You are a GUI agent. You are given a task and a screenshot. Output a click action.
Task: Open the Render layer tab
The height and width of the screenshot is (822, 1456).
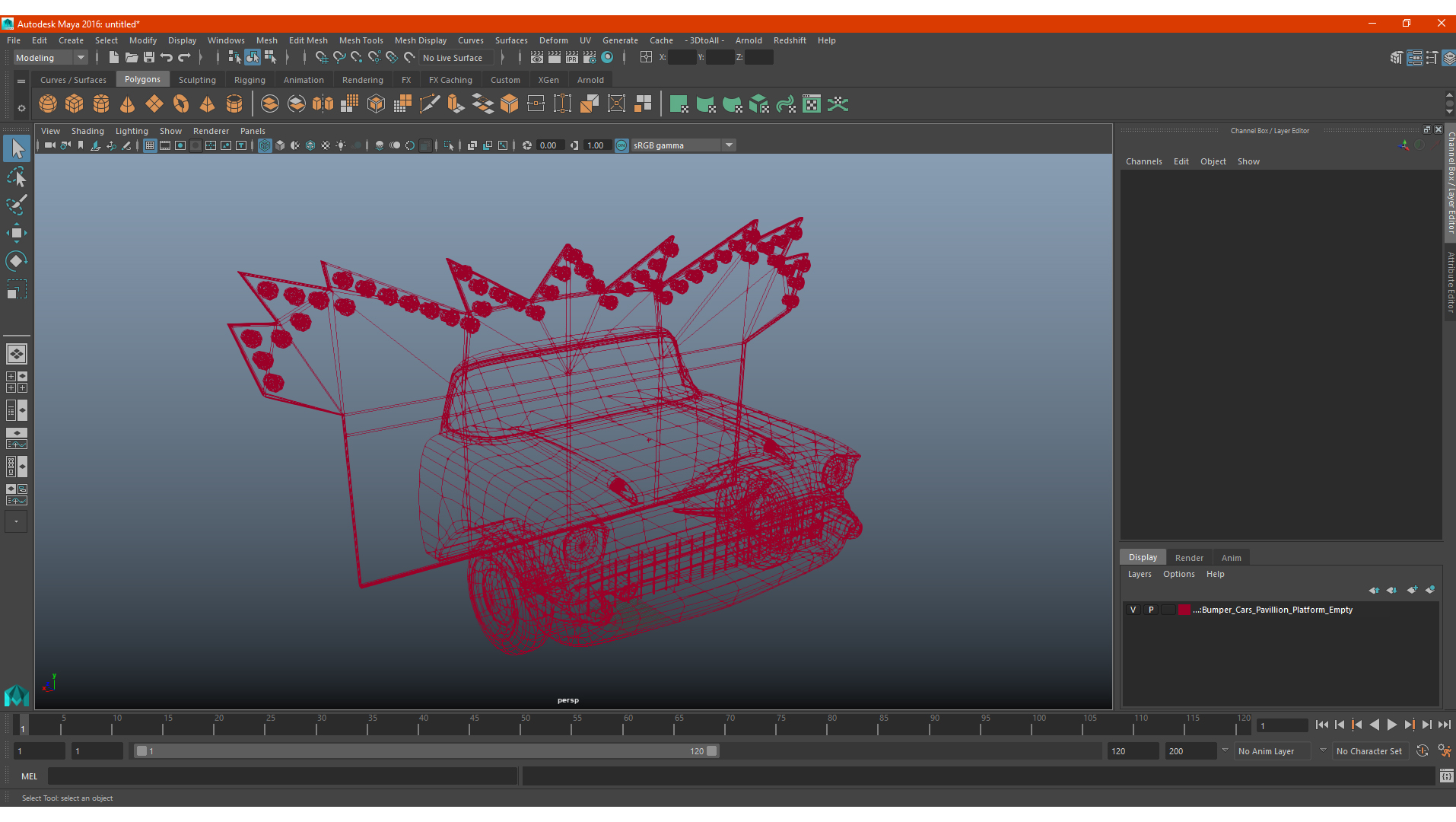[1189, 558]
